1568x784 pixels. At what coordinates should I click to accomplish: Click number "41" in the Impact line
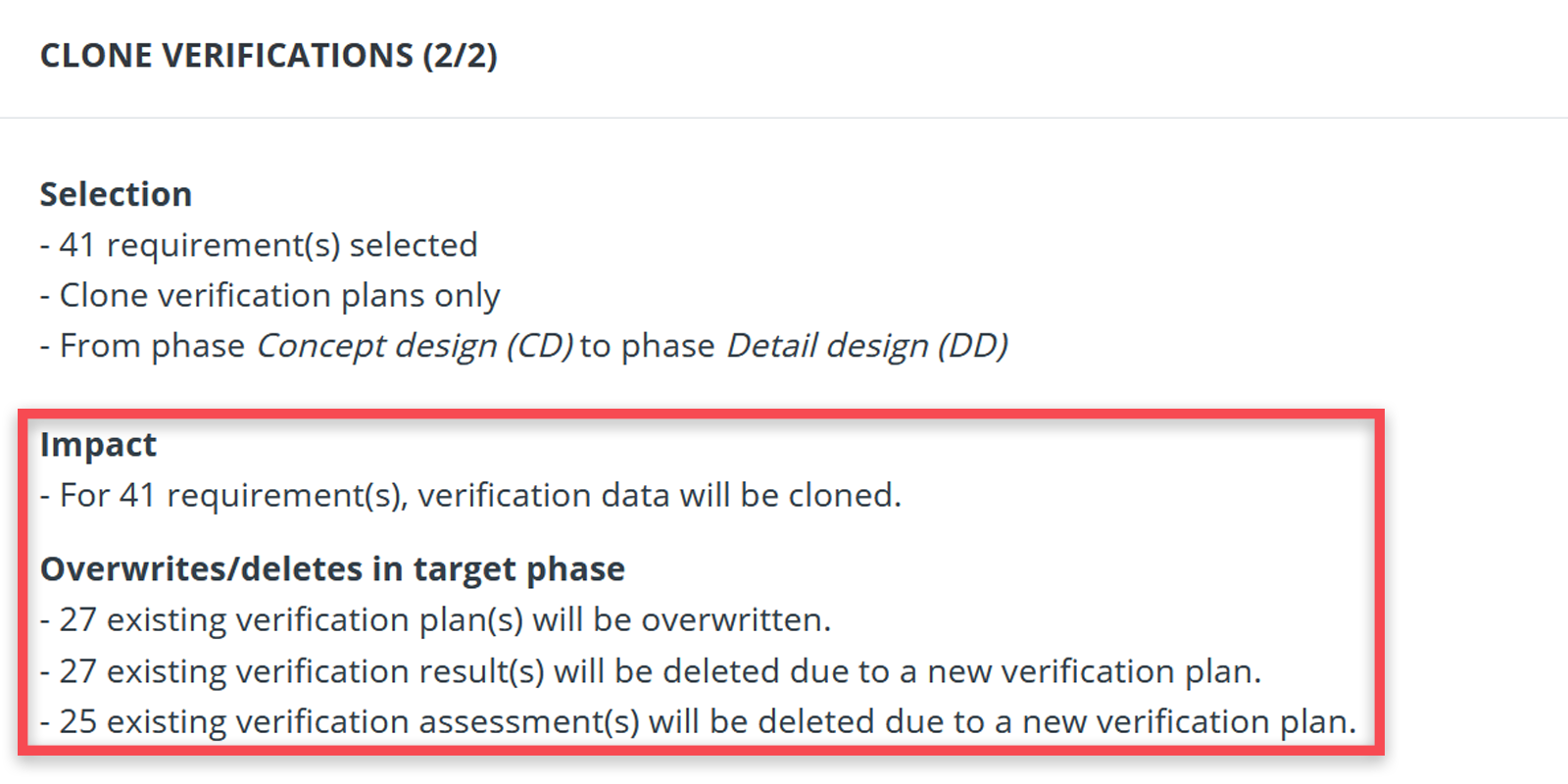pyautogui.click(x=137, y=496)
